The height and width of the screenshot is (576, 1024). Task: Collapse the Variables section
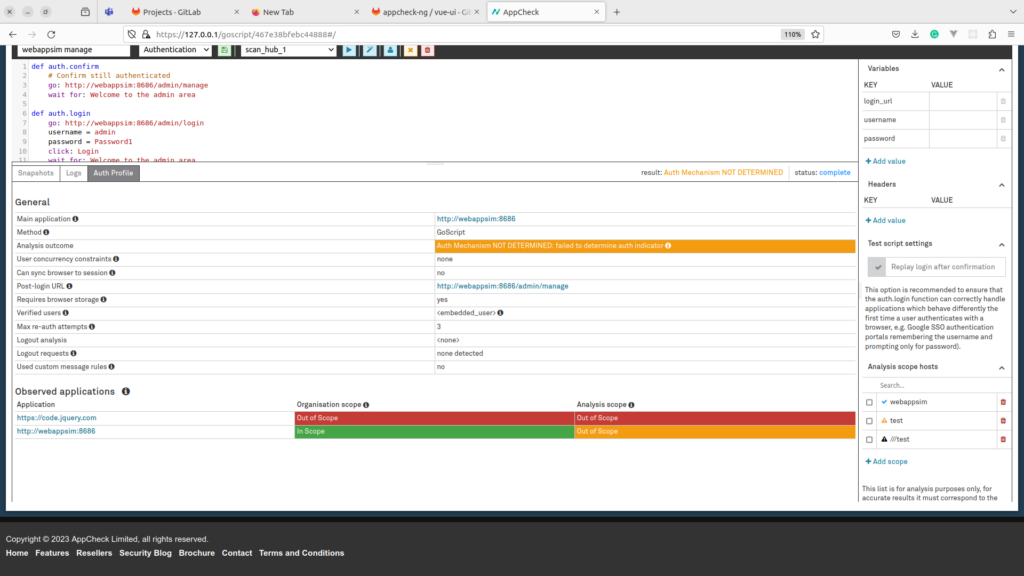tap(1002, 69)
